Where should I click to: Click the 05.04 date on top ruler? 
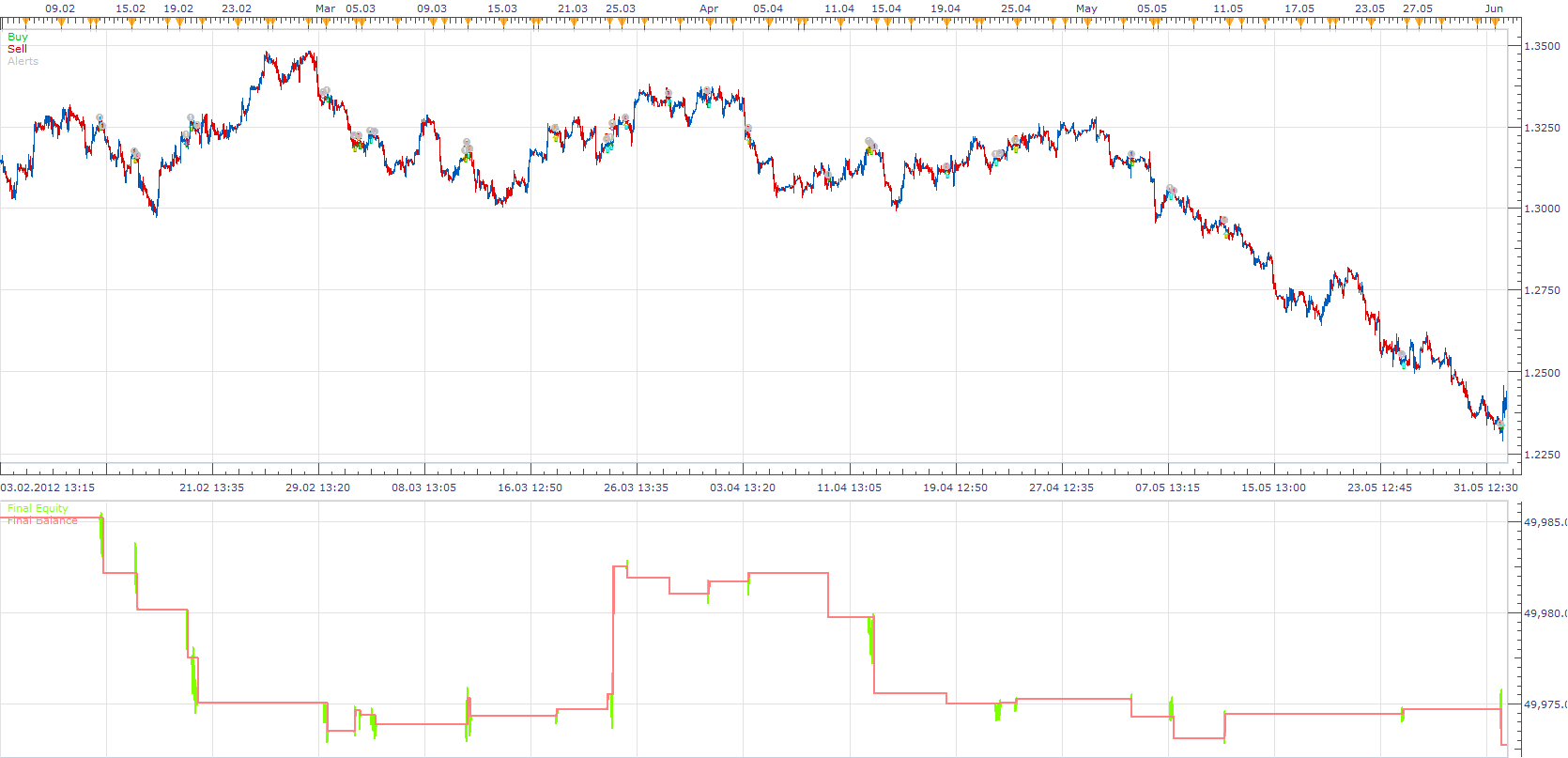pyautogui.click(x=768, y=8)
